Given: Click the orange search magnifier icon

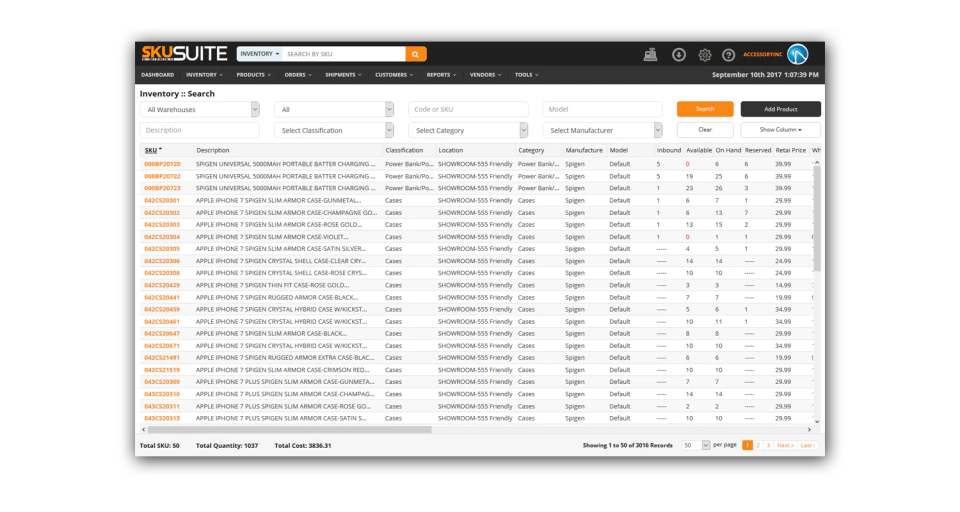Looking at the screenshot, I should point(416,54).
